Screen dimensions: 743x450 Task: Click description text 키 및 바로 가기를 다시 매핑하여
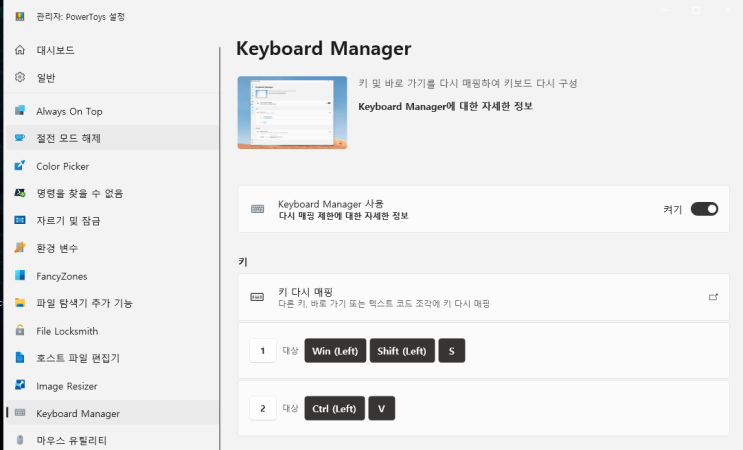point(468,83)
